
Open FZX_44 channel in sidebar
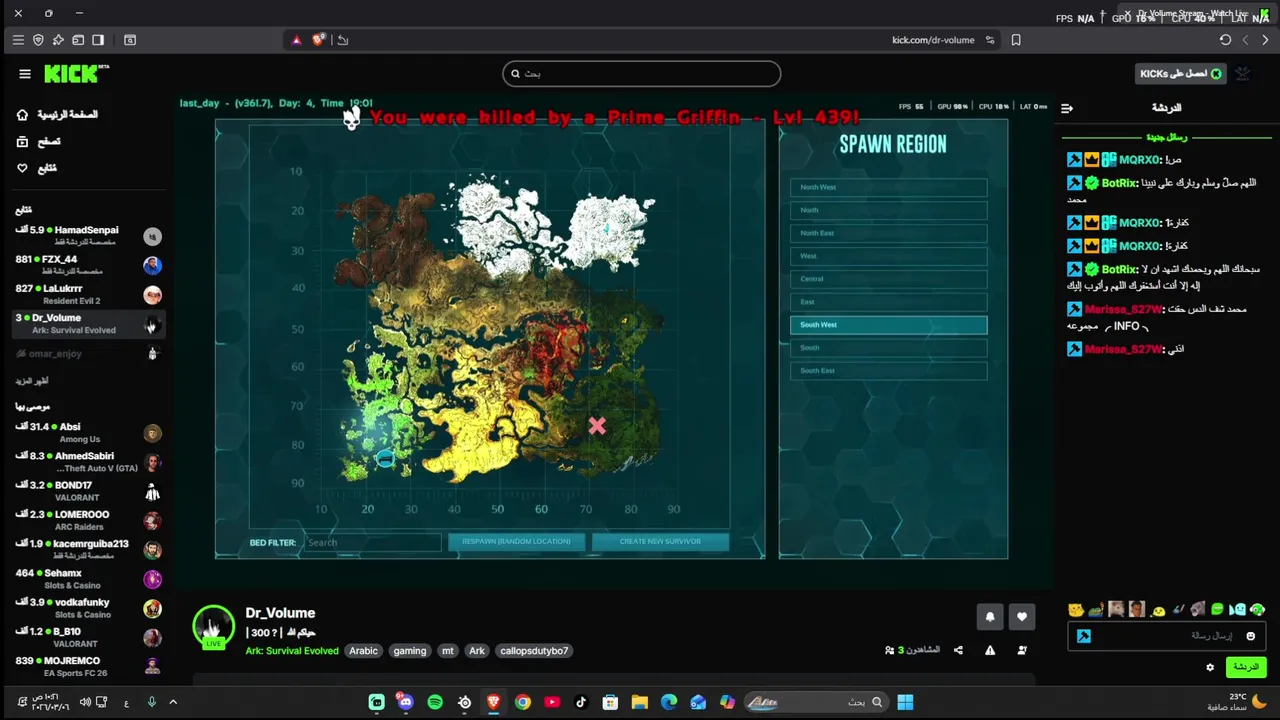[x=88, y=265]
